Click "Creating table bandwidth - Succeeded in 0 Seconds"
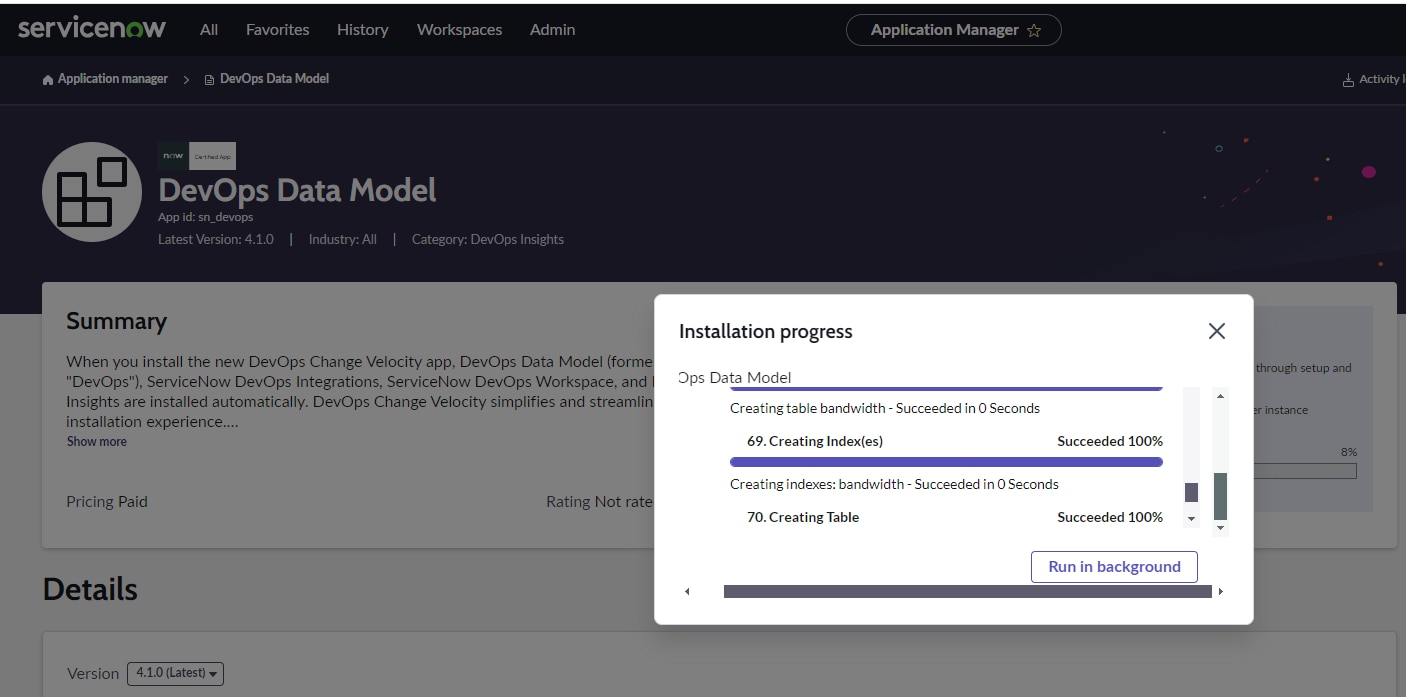Screen dimensions: 1406x697 [x=885, y=408]
